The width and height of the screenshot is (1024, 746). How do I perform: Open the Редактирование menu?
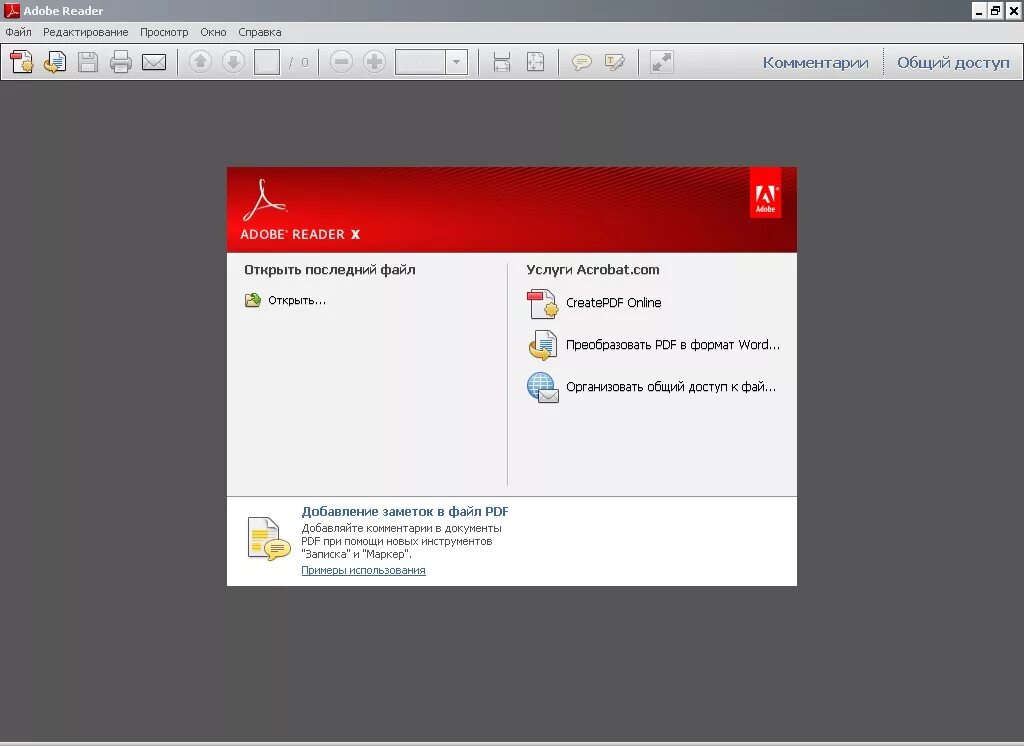(x=86, y=32)
